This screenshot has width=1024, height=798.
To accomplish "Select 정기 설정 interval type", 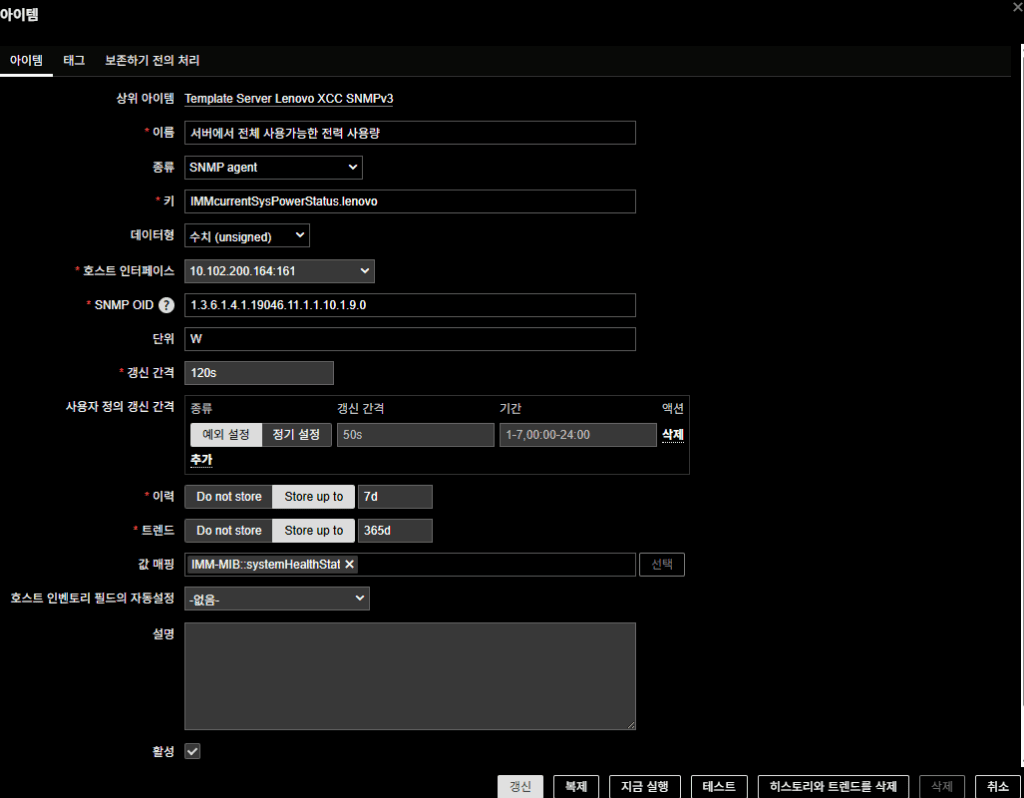I will pyautogui.click(x=296, y=435).
